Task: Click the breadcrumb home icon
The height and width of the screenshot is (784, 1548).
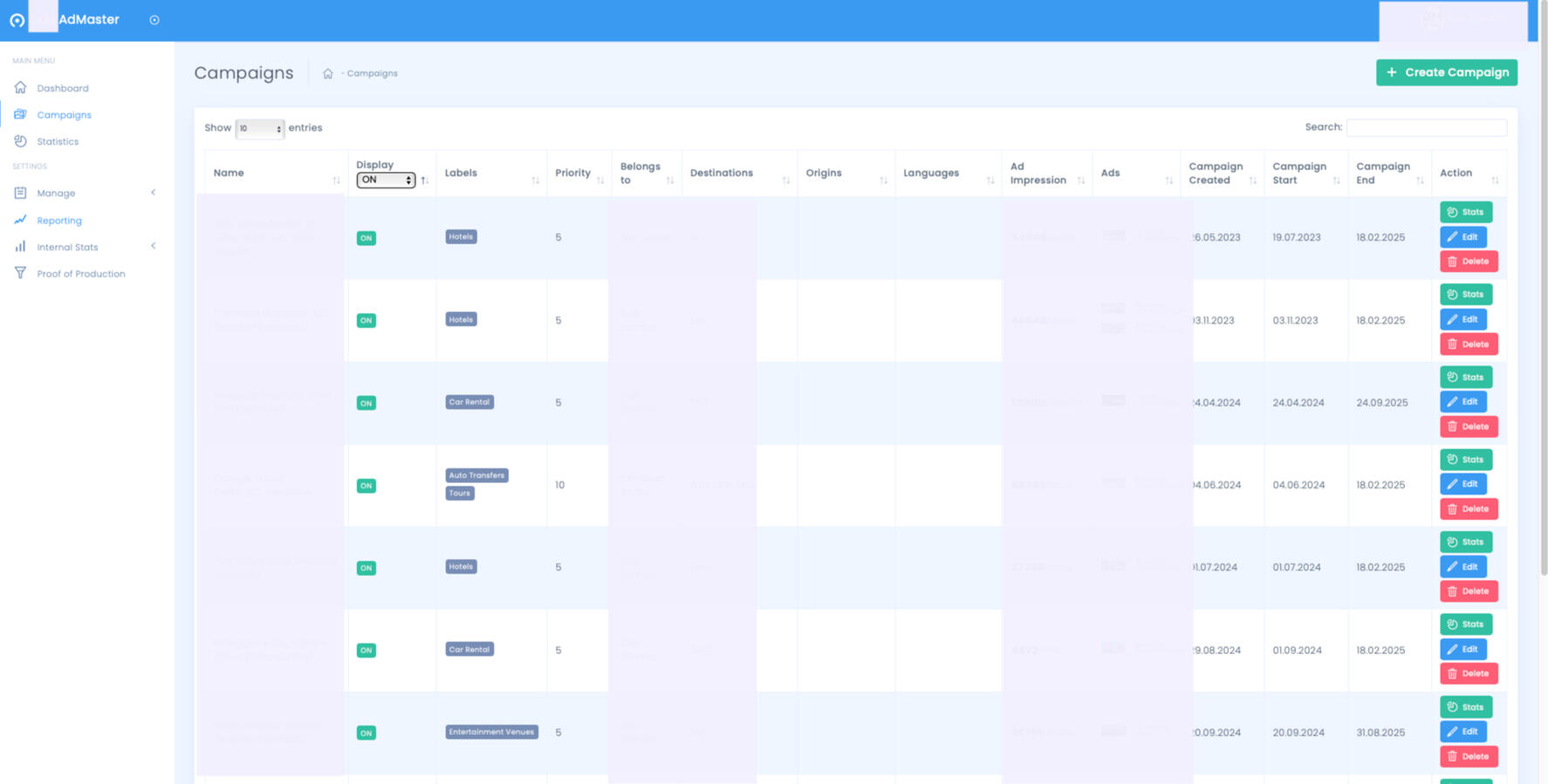Action: coord(328,74)
